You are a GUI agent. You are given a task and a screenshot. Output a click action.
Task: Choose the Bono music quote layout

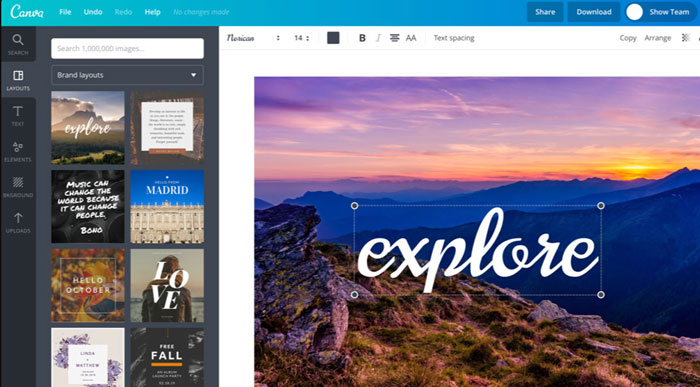(88, 207)
